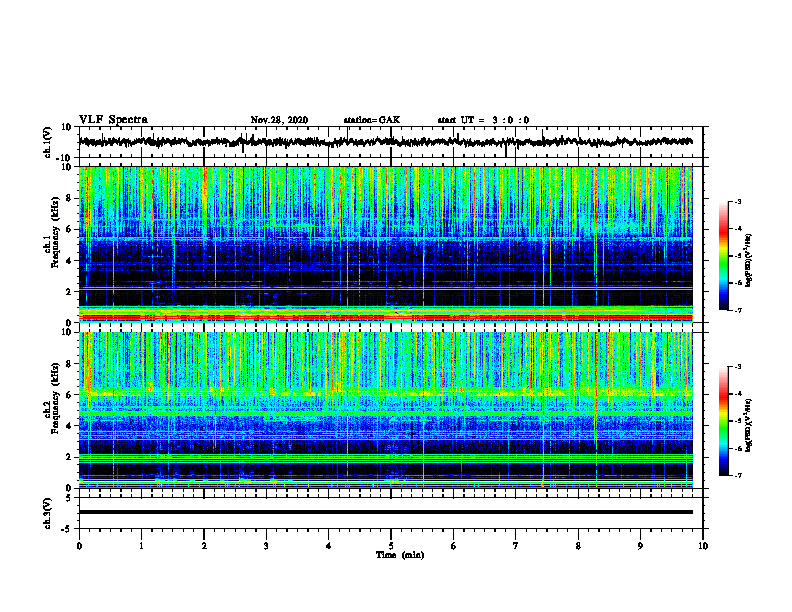The height and width of the screenshot is (612, 792).
Task: Click time-axis tick label "8"
Action: (578, 546)
